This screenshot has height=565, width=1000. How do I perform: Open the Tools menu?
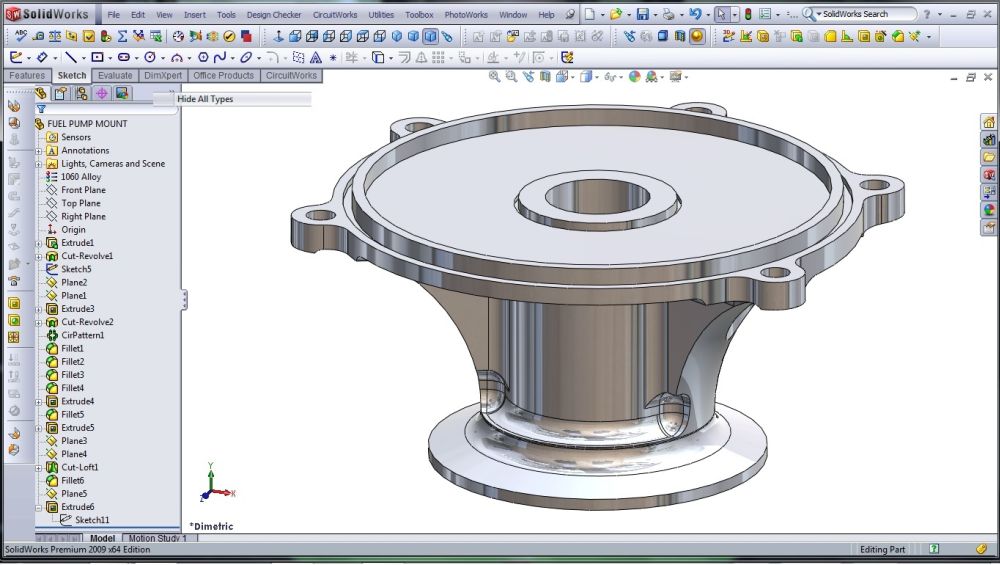pos(226,14)
